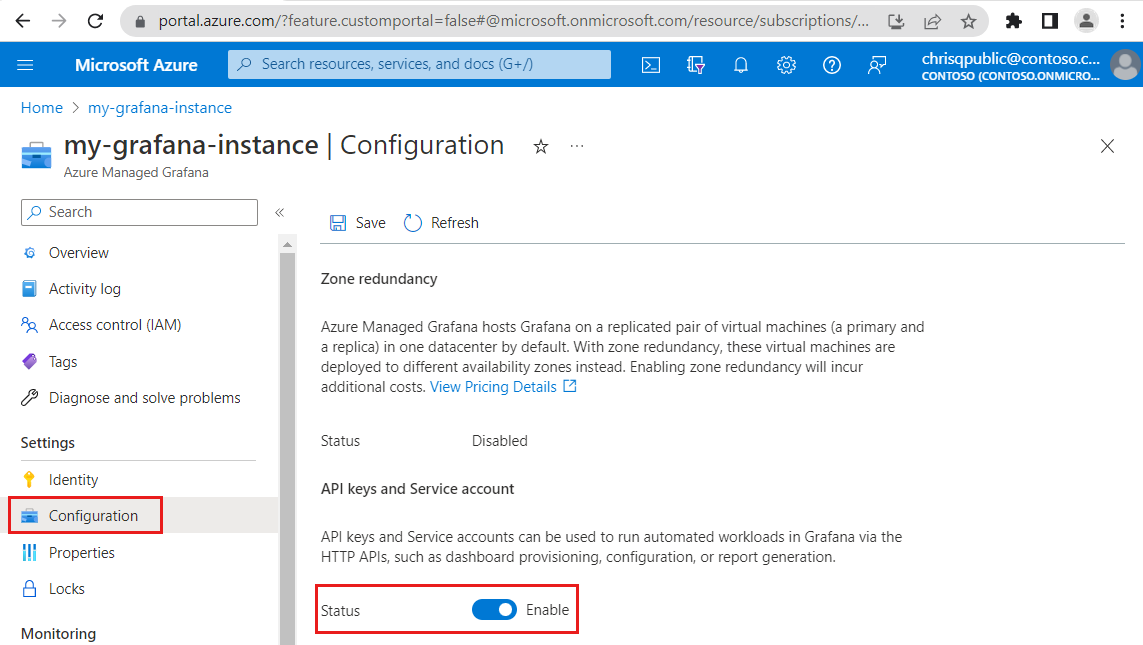The width and height of the screenshot is (1143, 645).
Task: Open the directories and subscriptions filter
Action: [694, 65]
